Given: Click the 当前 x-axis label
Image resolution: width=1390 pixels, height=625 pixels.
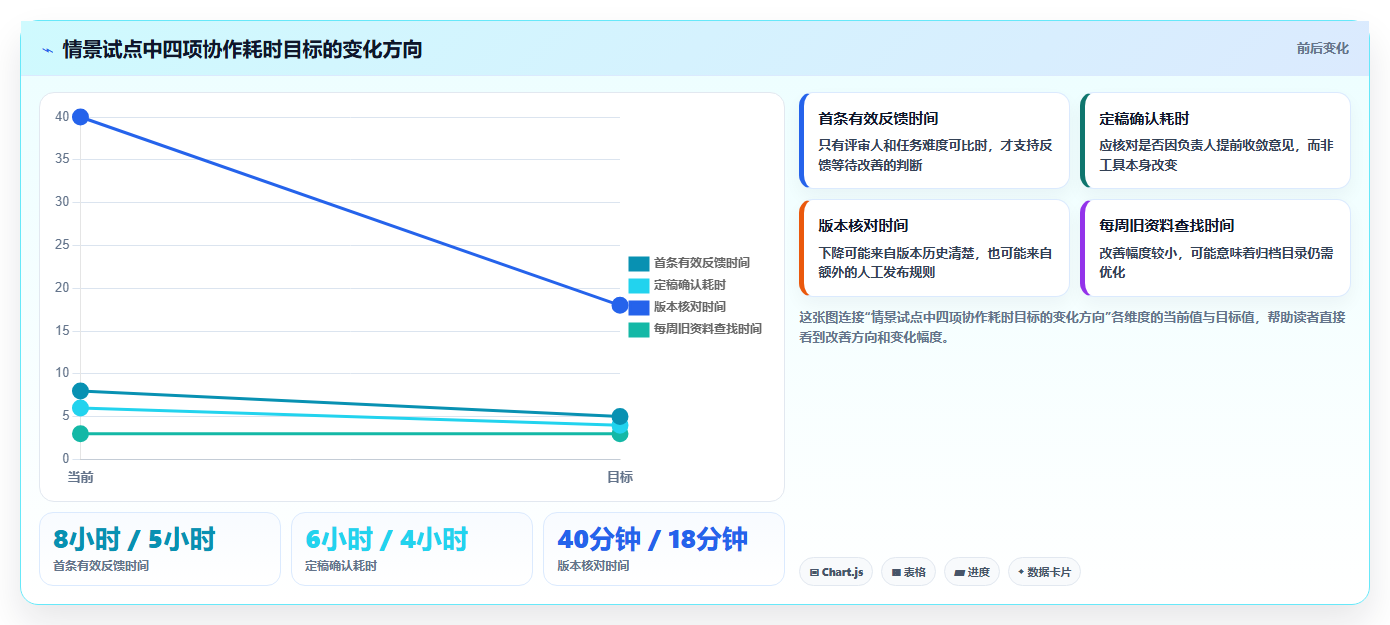Looking at the screenshot, I should pyautogui.click(x=80, y=477).
